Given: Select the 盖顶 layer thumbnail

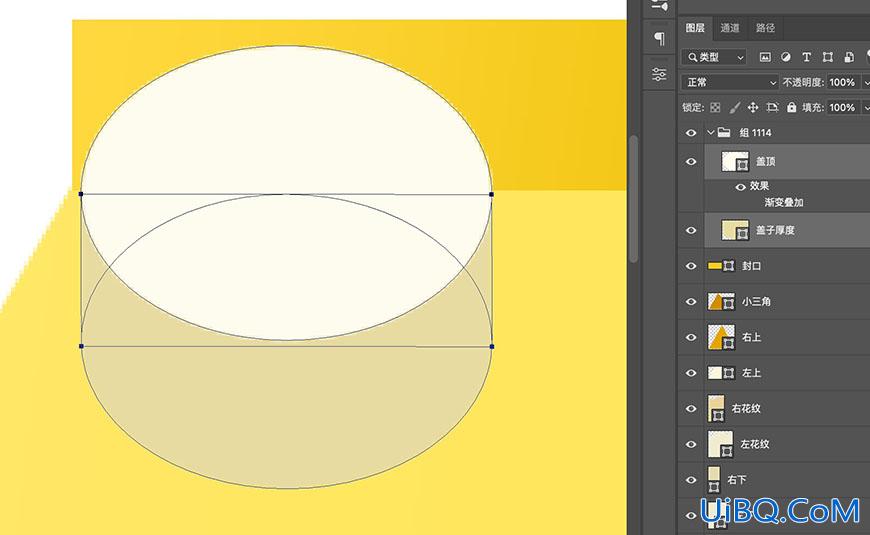Looking at the screenshot, I should [x=735, y=161].
